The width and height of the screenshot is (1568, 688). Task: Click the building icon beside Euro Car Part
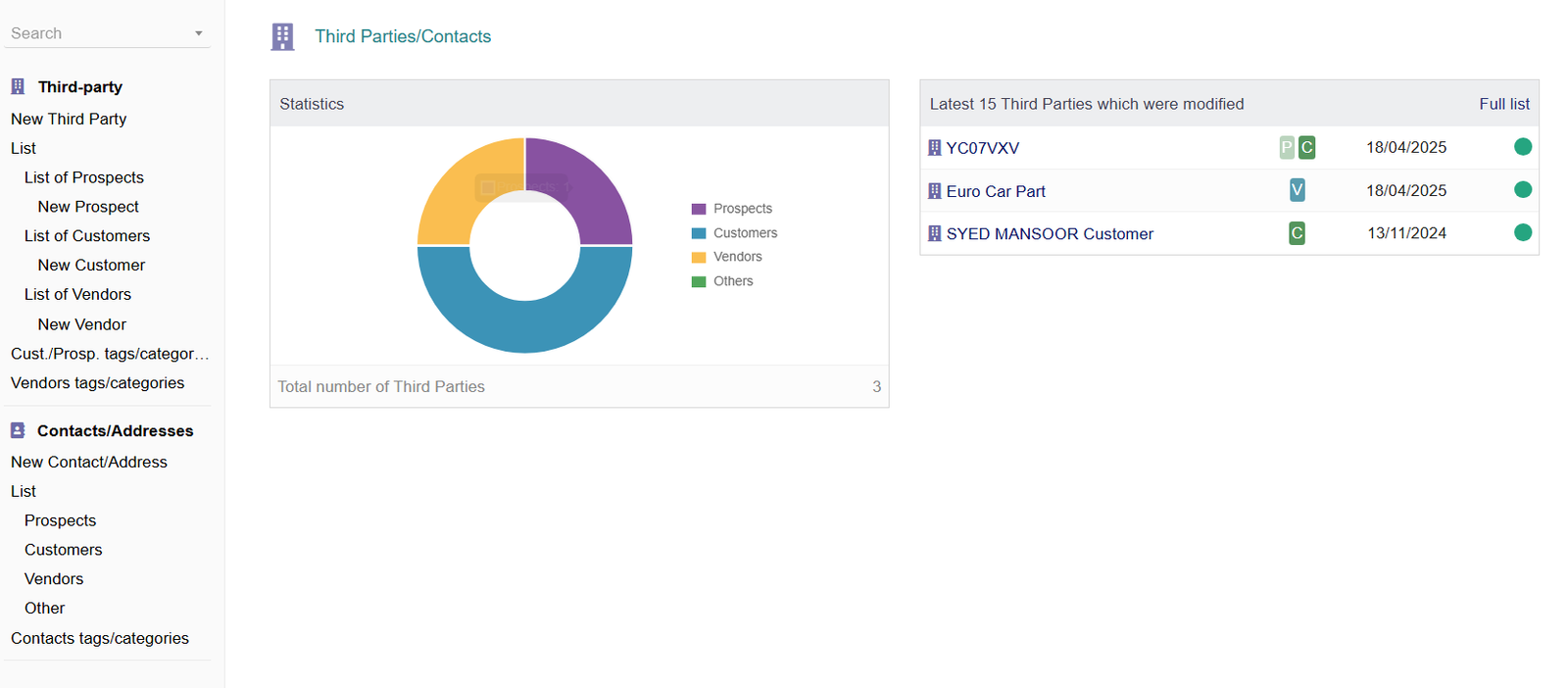(934, 191)
